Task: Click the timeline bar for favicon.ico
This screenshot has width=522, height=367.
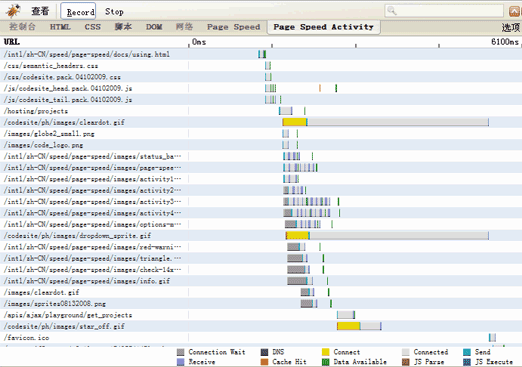Action: [x=492, y=338]
